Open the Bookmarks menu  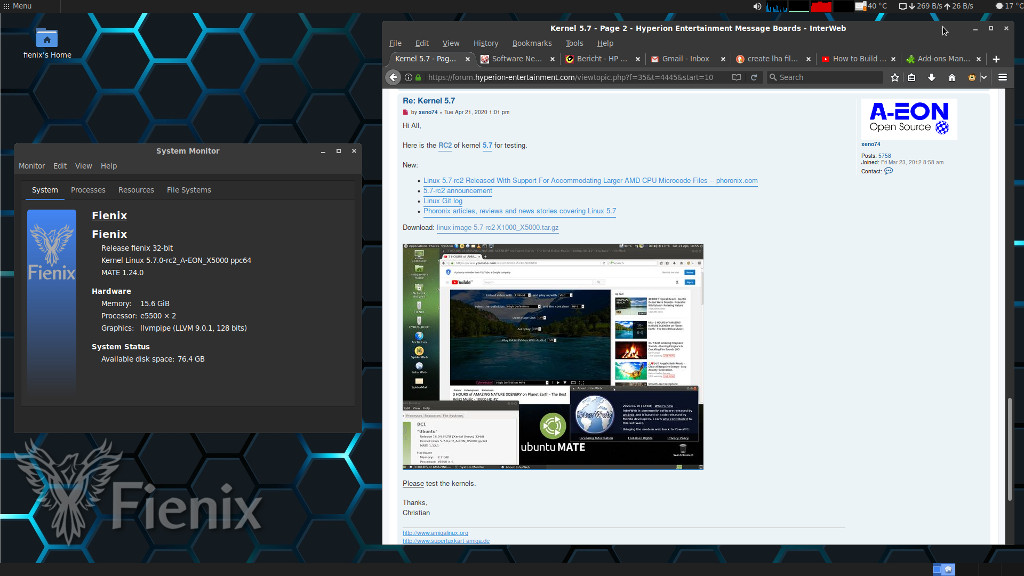click(x=532, y=43)
